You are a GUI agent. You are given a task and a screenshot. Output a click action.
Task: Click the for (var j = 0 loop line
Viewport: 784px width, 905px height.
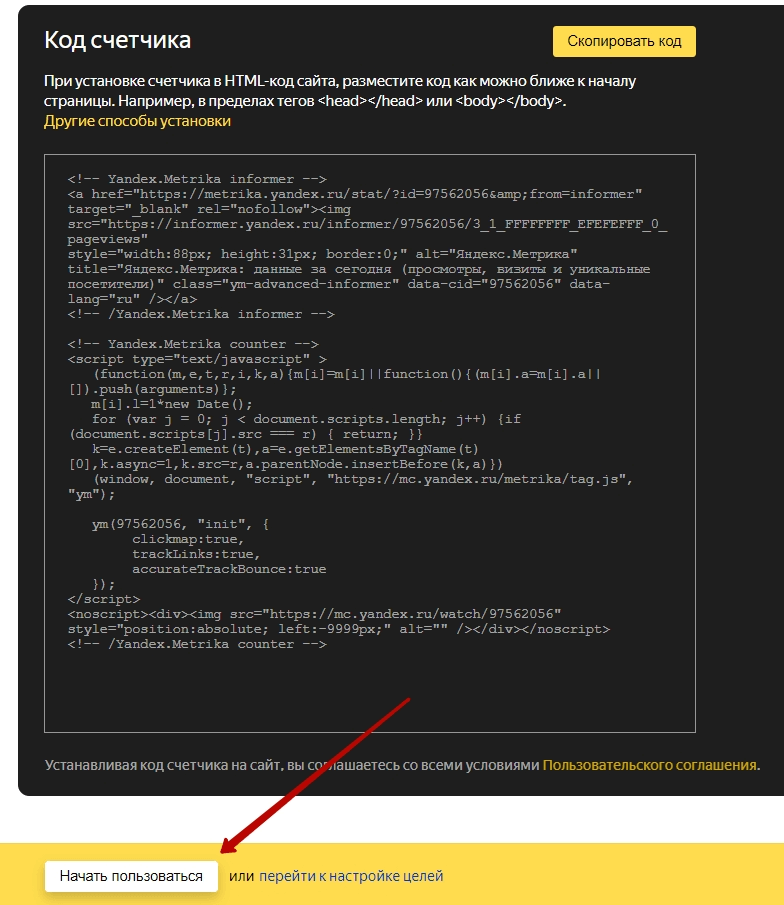(x=306, y=419)
